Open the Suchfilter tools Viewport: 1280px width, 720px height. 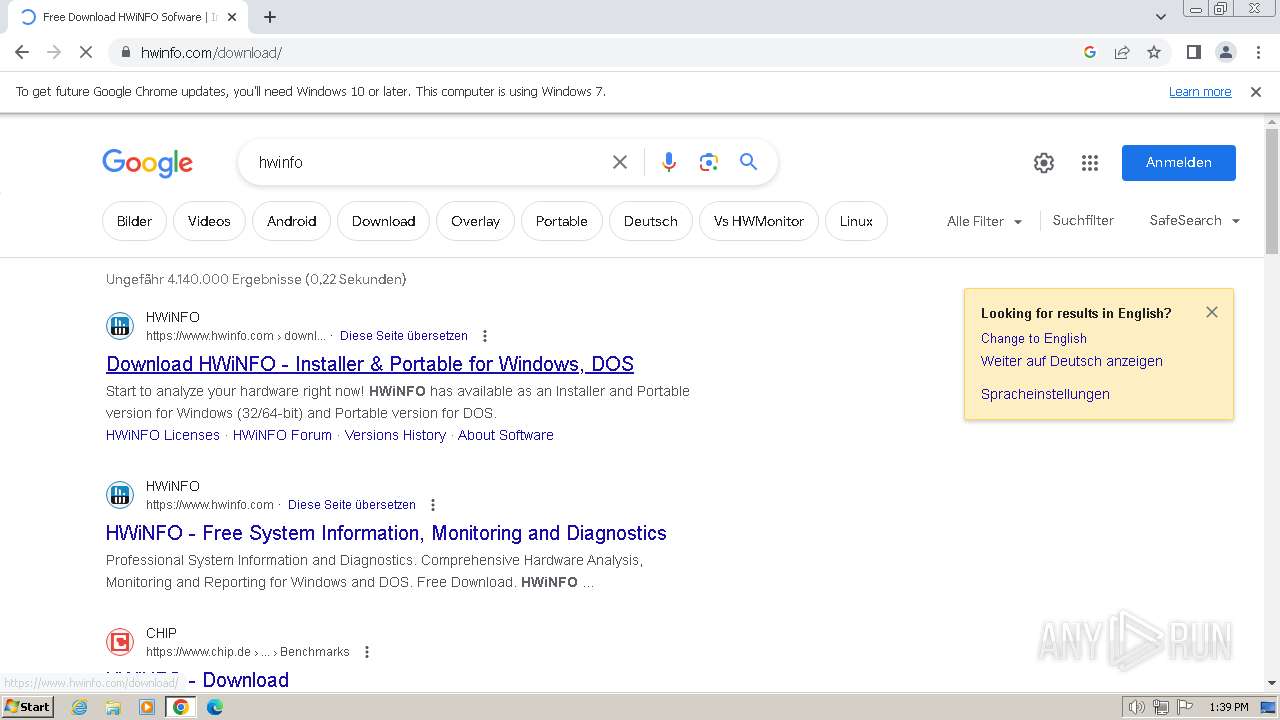pyautogui.click(x=1083, y=220)
